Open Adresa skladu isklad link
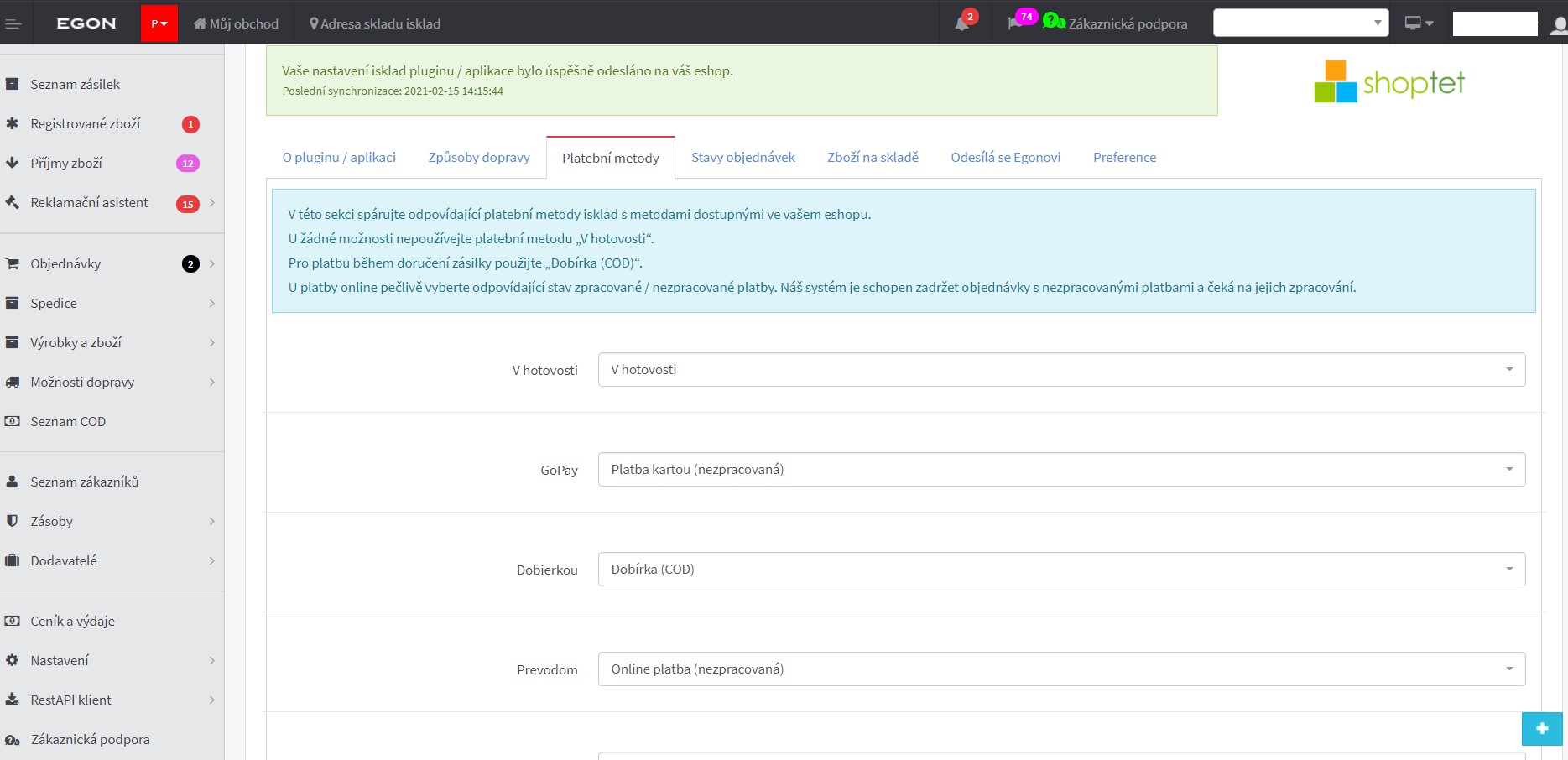1568x760 pixels. 374,23
